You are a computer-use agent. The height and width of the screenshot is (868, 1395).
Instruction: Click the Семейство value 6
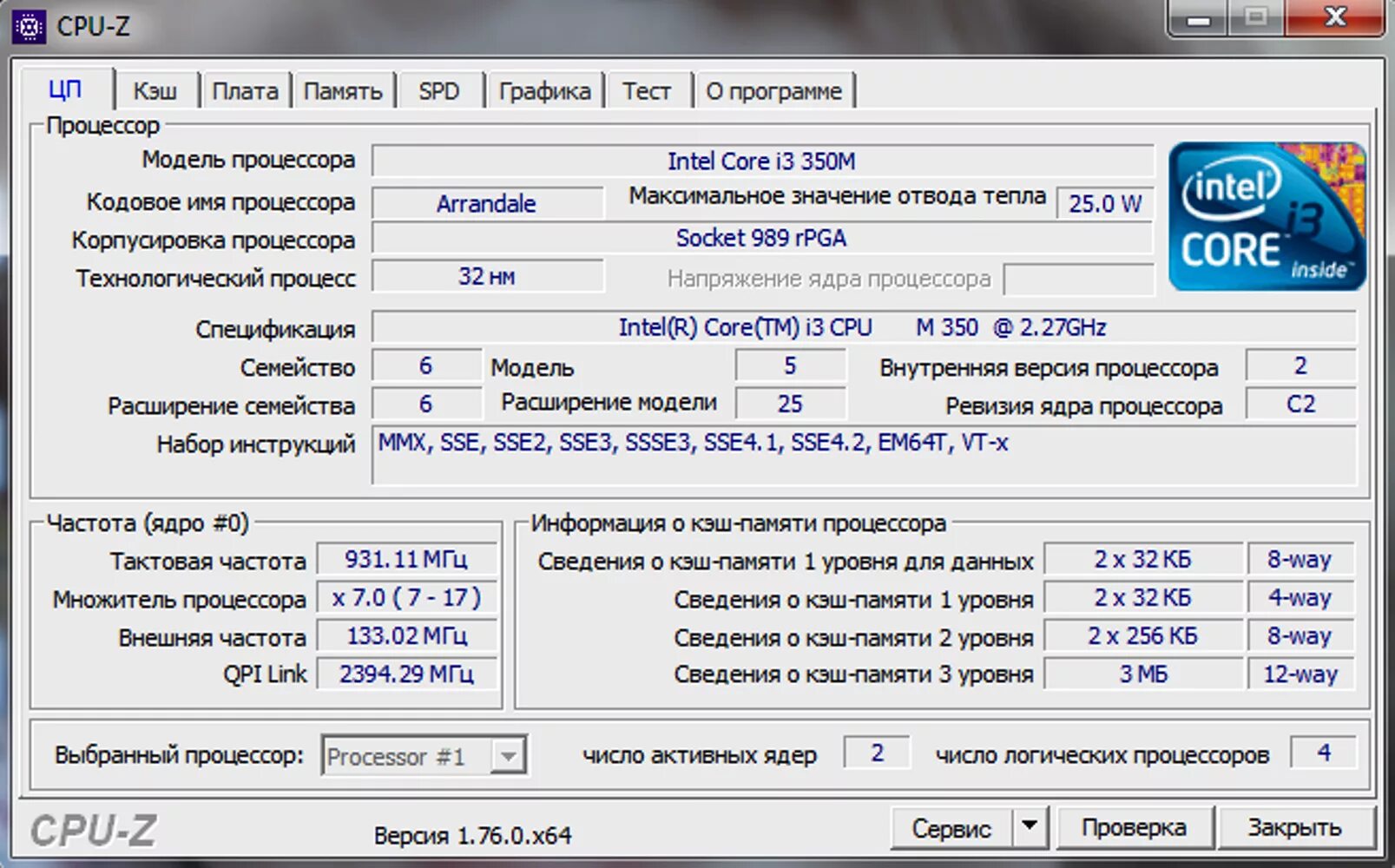pos(426,365)
